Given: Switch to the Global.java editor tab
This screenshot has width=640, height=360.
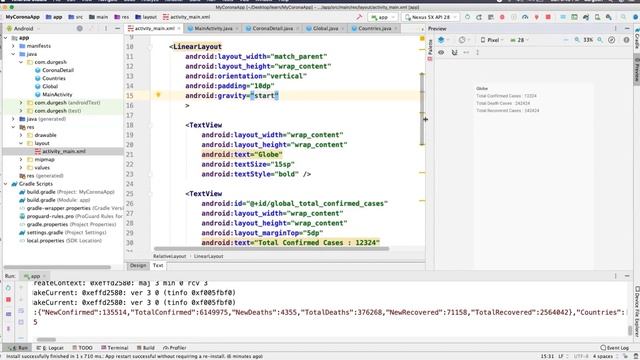Looking at the screenshot, I should click(325, 29).
